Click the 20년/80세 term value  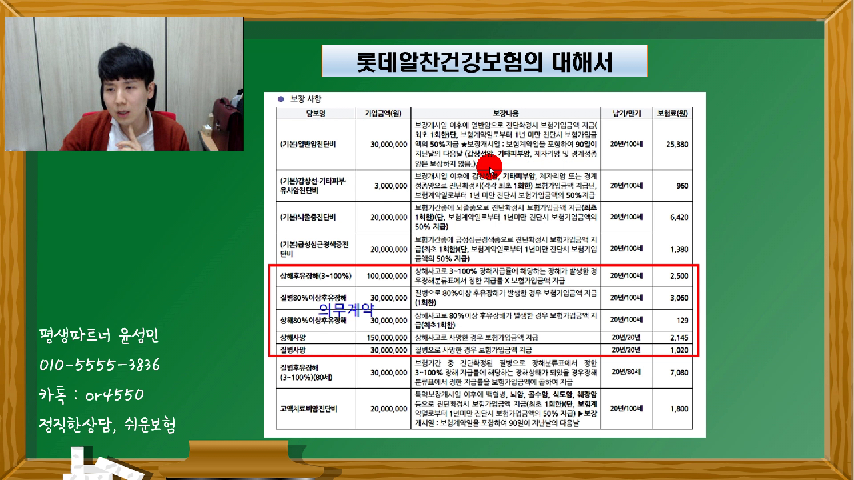626,372
